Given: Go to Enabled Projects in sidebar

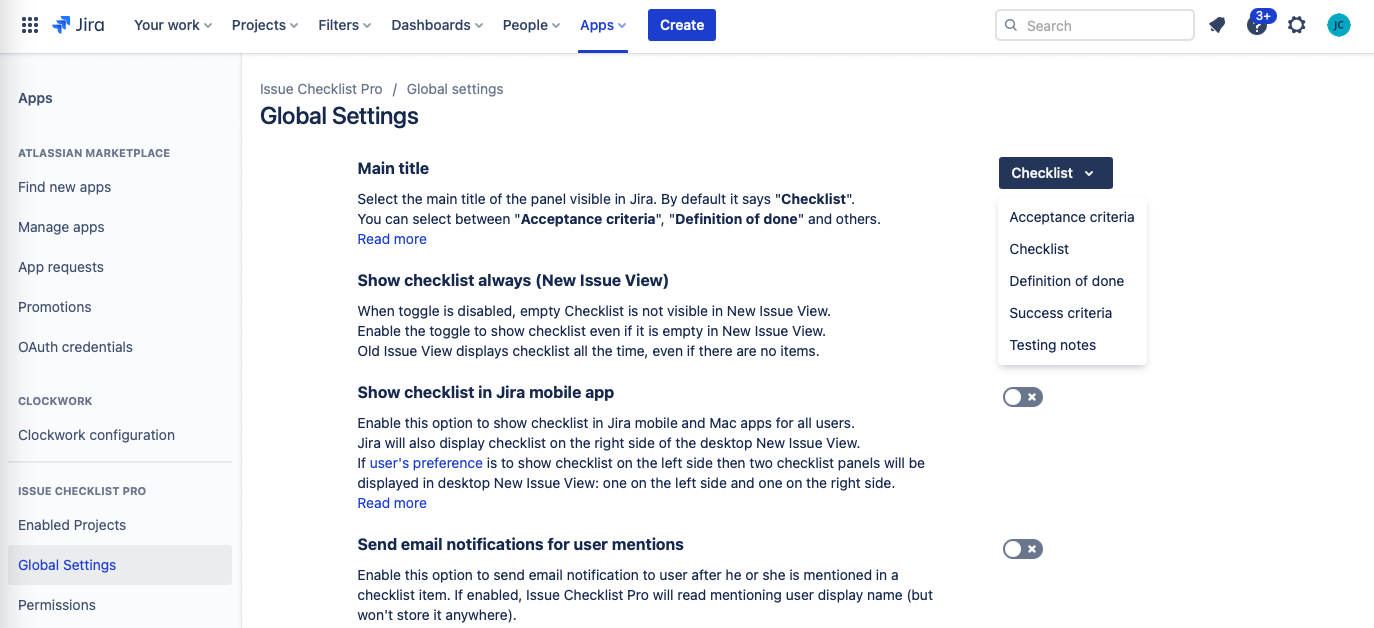Looking at the screenshot, I should point(72,525).
